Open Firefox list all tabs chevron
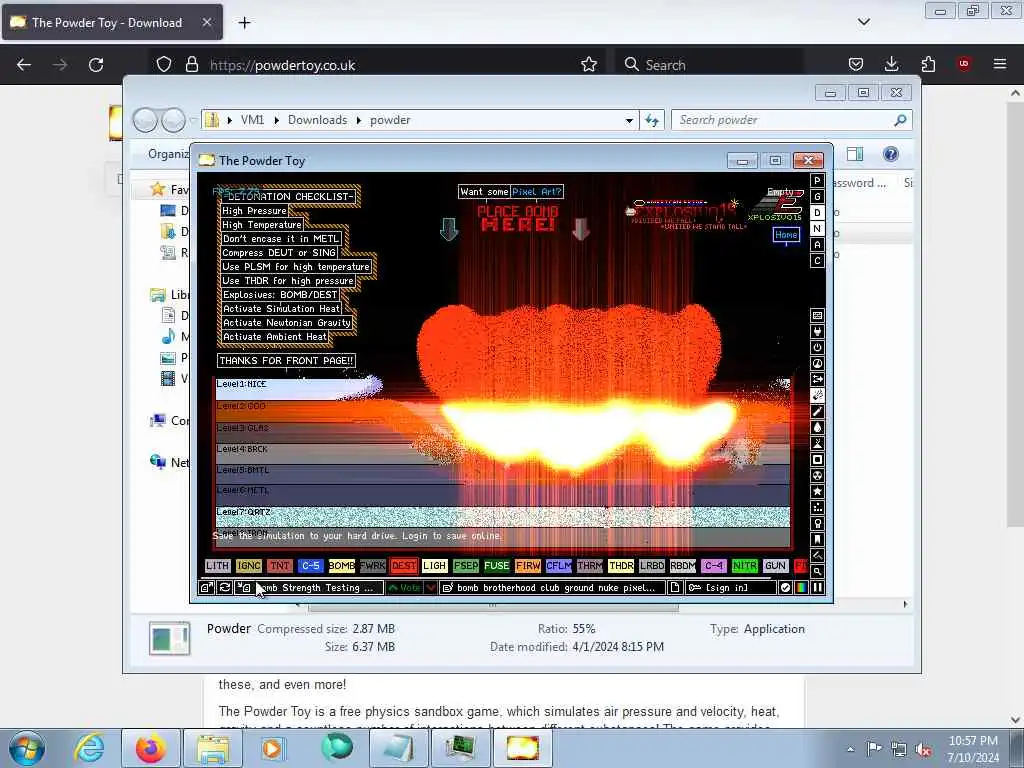 click(x=863, y=22)
